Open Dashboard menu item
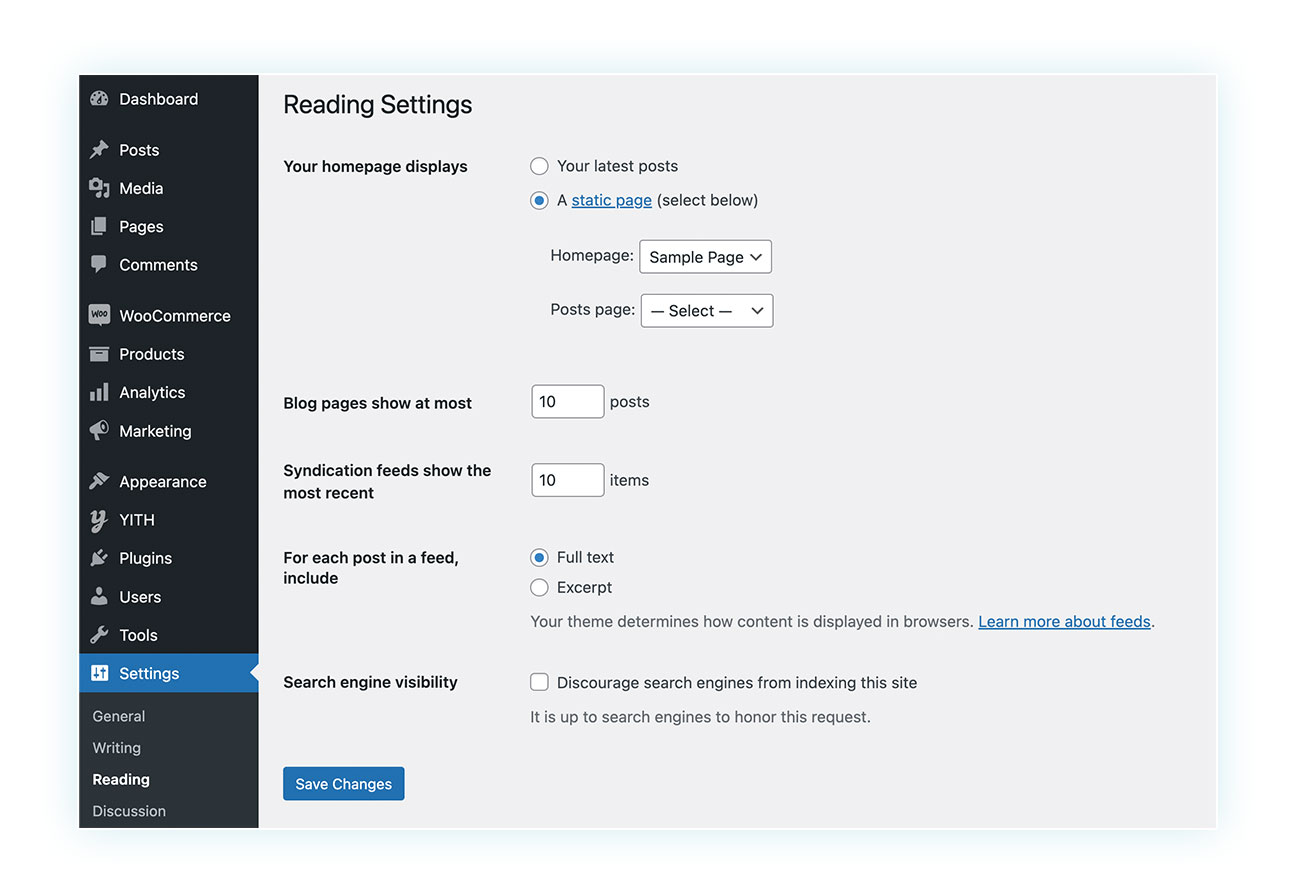1300x891 pixels. (169, 99)
